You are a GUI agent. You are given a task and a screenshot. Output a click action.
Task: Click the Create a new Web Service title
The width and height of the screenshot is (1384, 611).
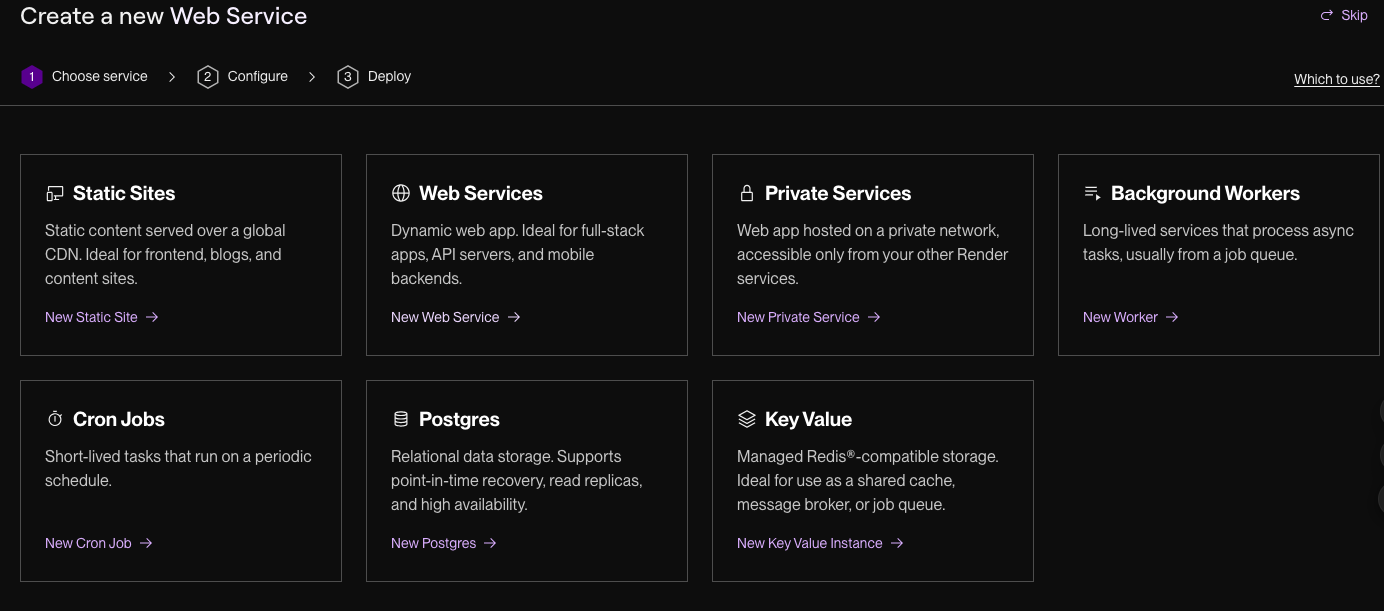click(164, 16)
